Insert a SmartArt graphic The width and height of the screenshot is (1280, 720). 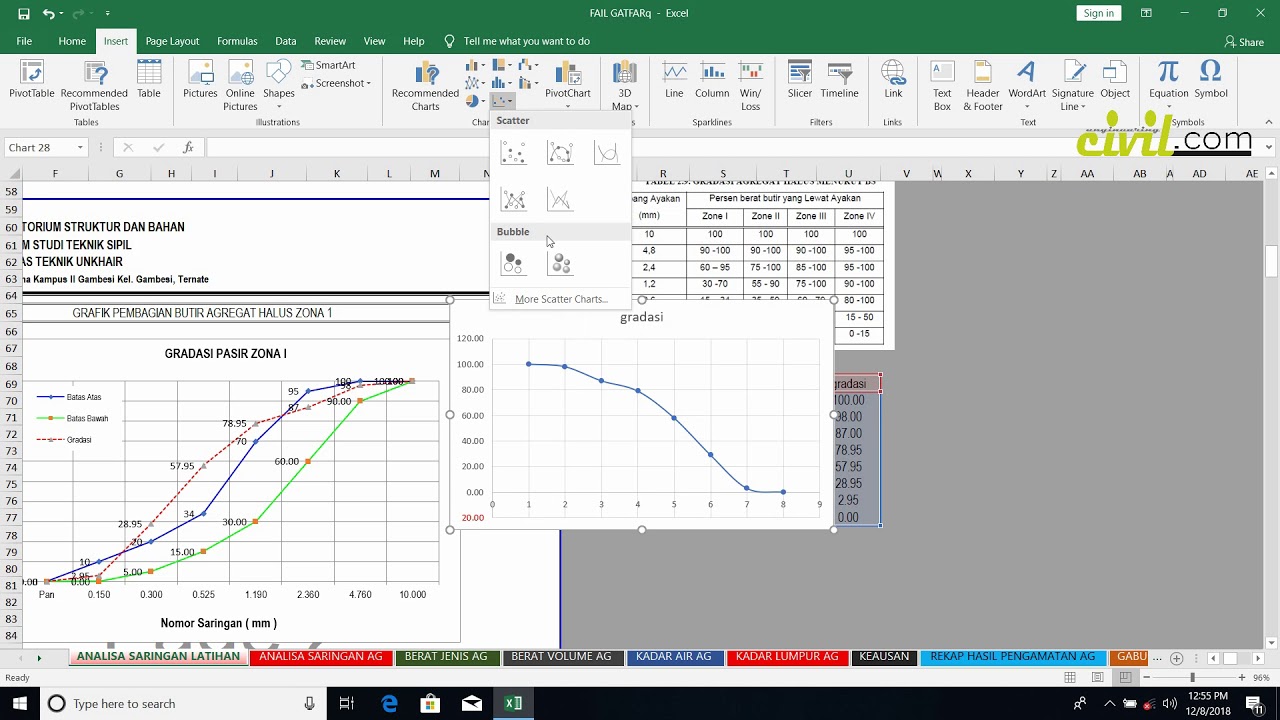coord(328,65)
